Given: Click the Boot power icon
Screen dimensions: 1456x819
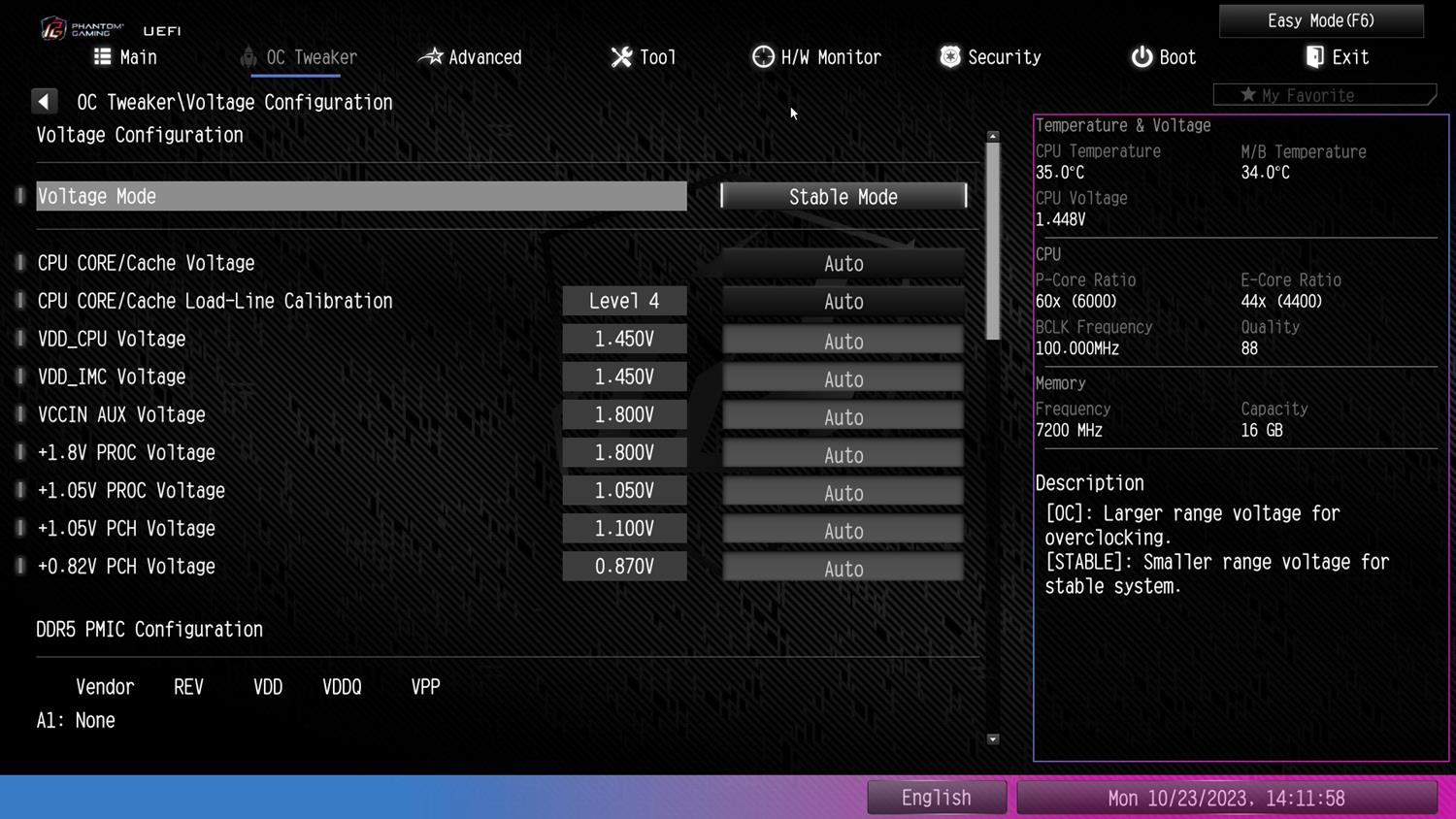Looking at the screenshot, I should [1142, 57].
